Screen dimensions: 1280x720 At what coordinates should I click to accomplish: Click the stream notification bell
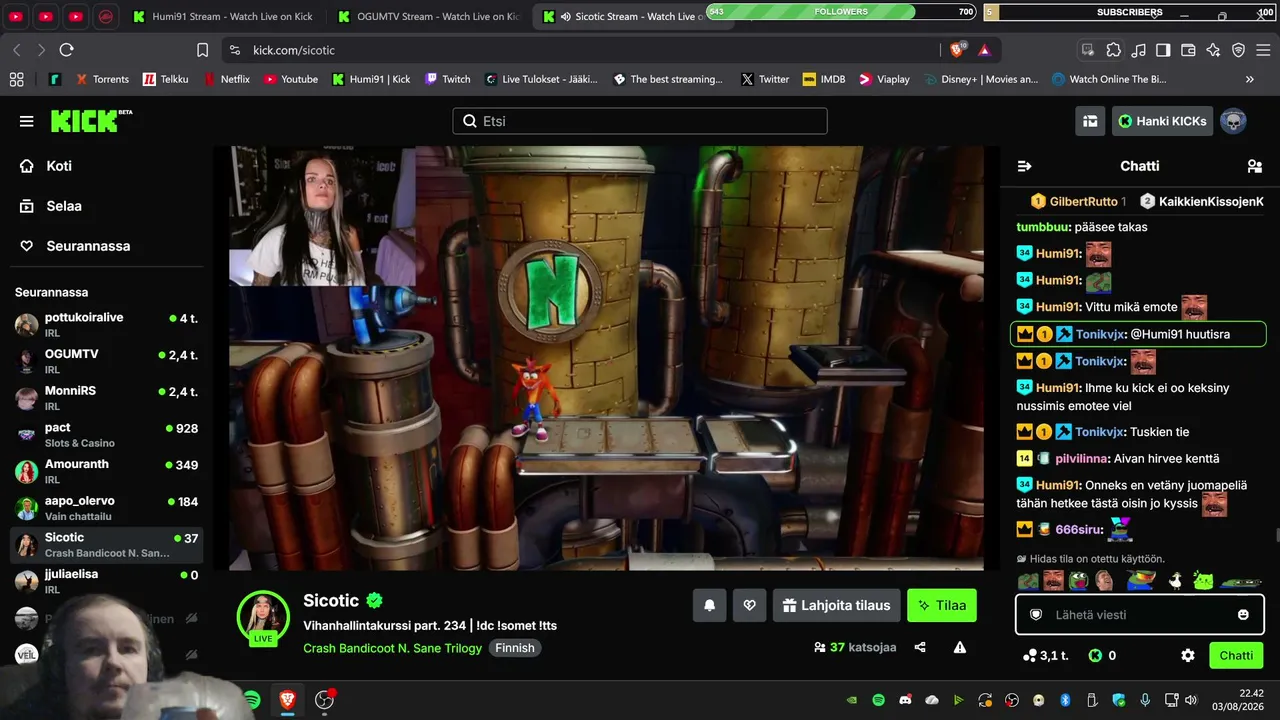[x=710, y=605]
